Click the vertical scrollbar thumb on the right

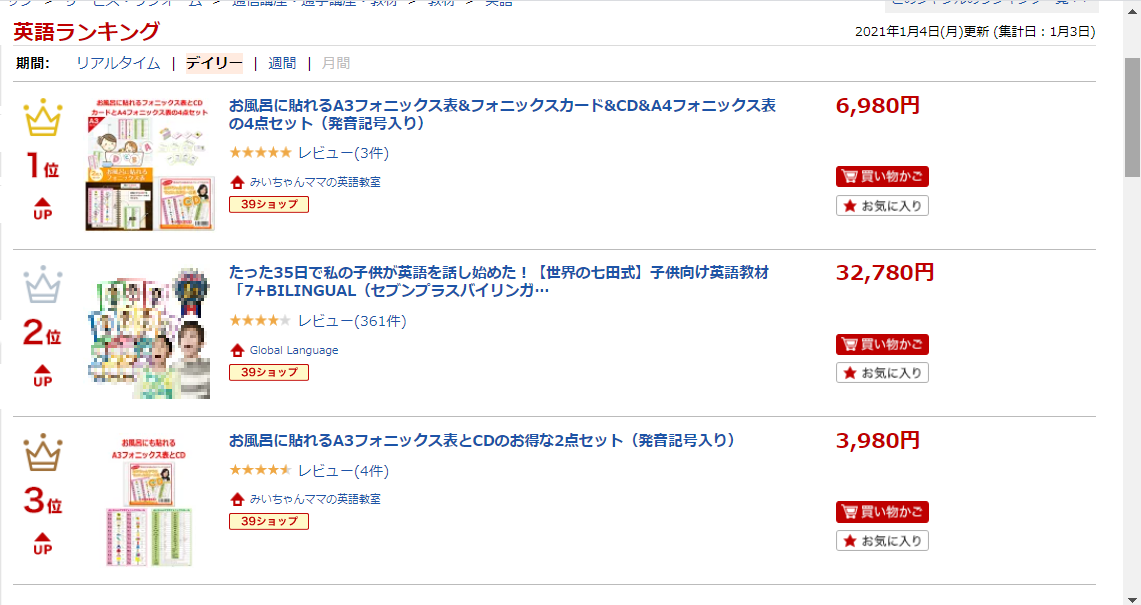point(1132,116)
